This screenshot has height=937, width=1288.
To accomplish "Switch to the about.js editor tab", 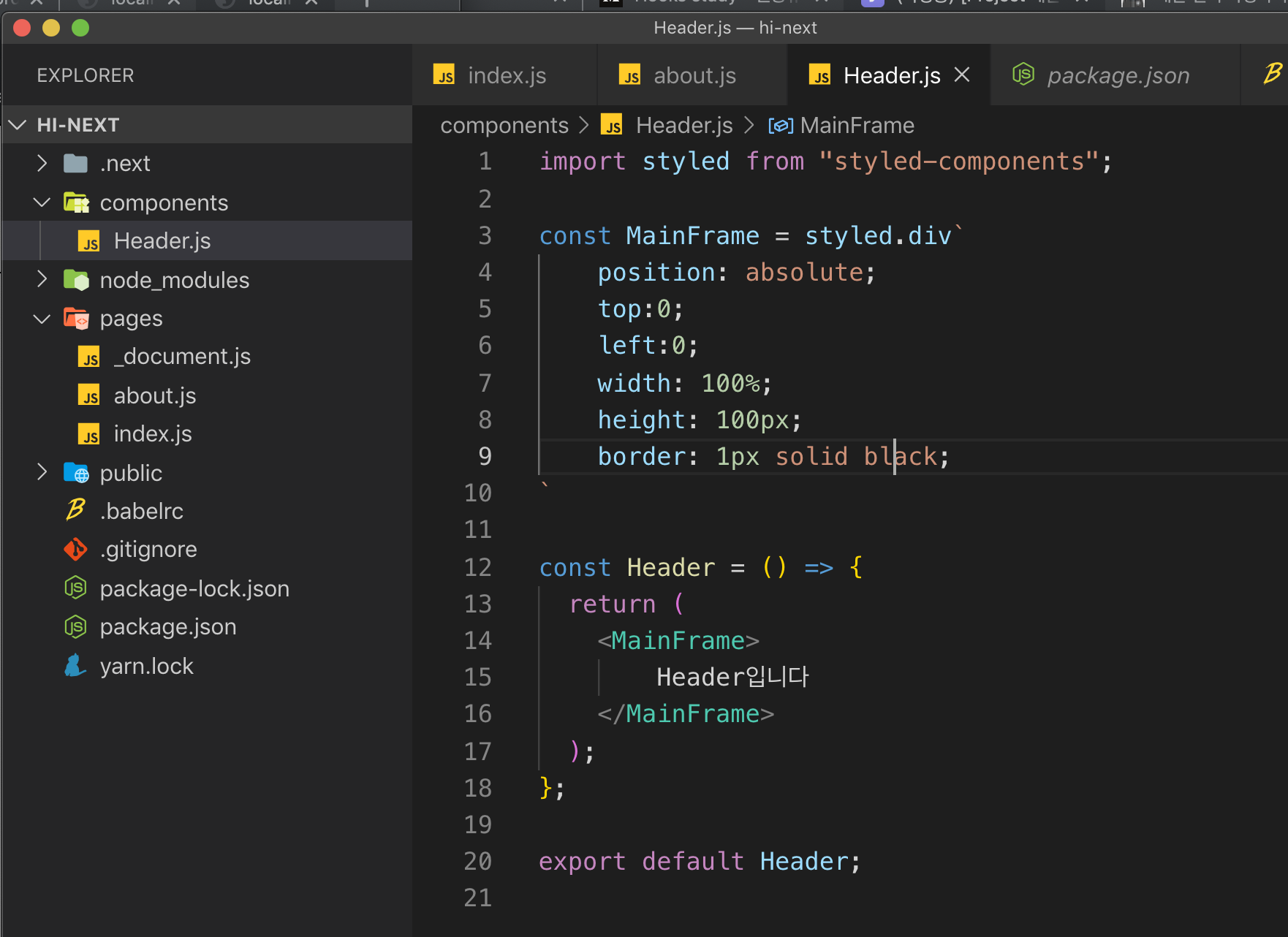I will pyautogui.click(x=693, y=75).
